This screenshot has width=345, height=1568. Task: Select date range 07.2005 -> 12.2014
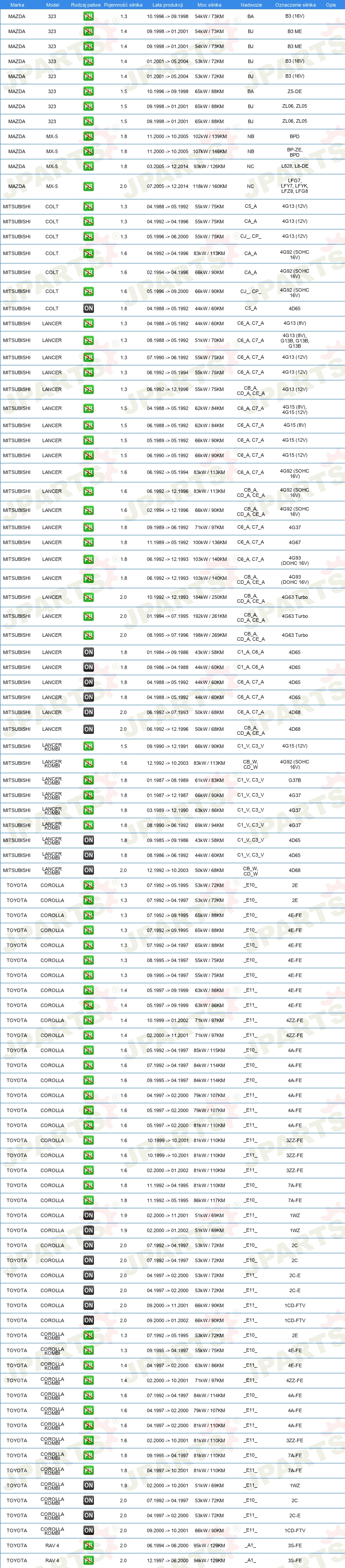click(x=167, y=186)
